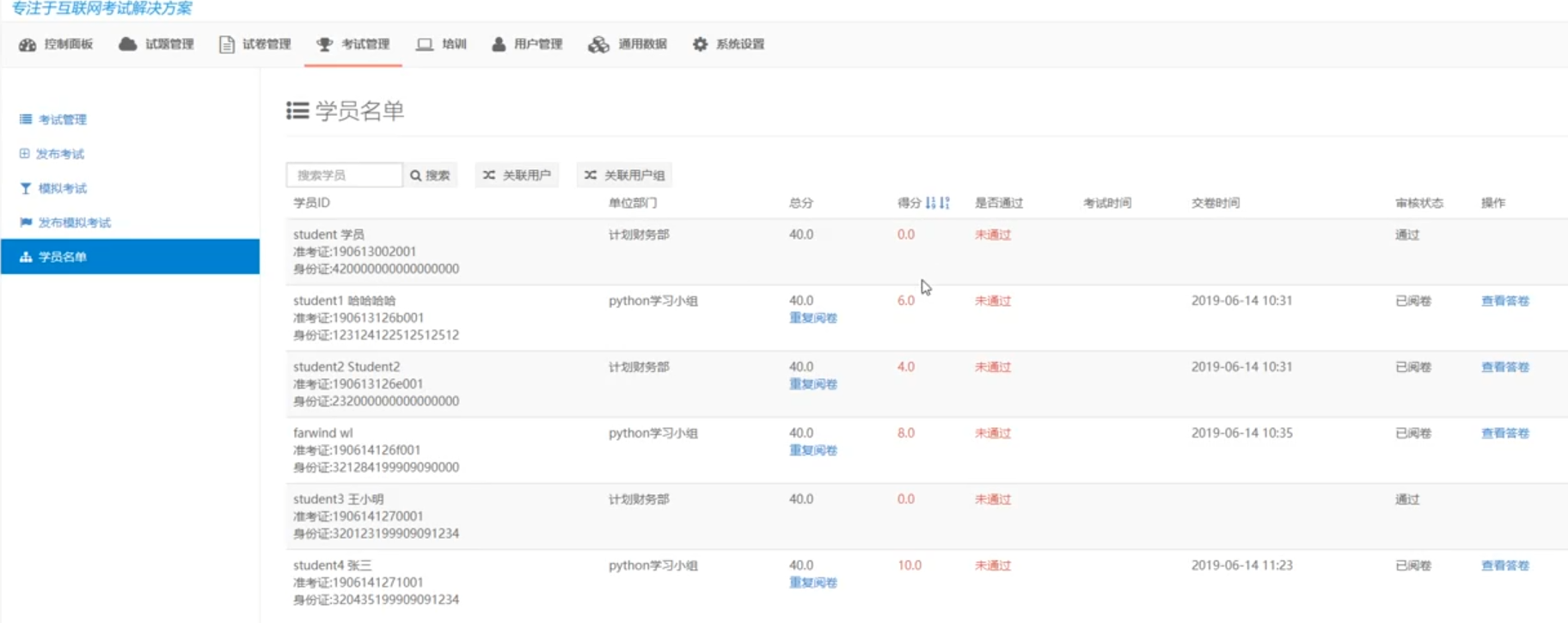This screenshot has width=1568, height=623.
Task: Open the 用户管理 person icon
Action: click(499, 45)
